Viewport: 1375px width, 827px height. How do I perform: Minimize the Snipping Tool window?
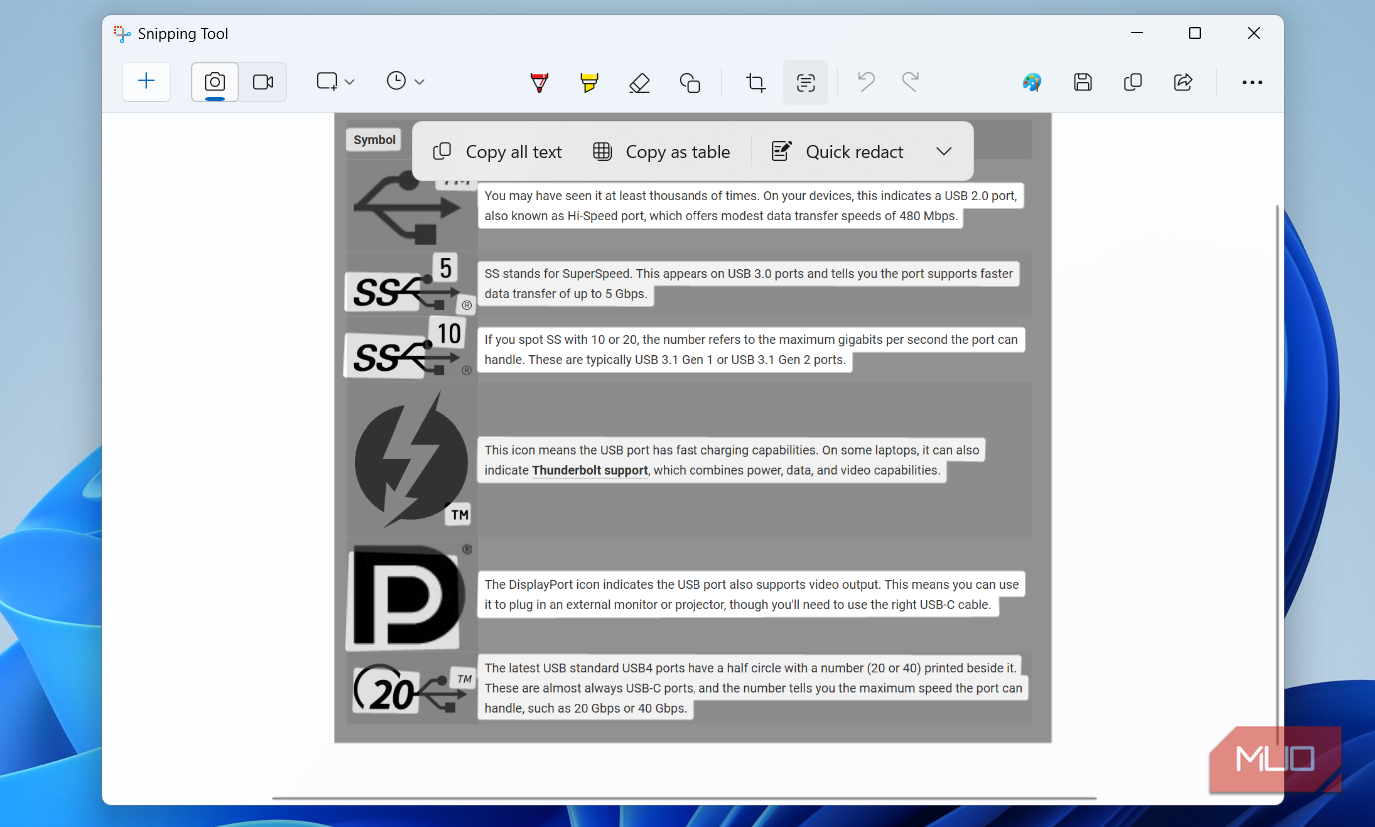click(1137, 34)
